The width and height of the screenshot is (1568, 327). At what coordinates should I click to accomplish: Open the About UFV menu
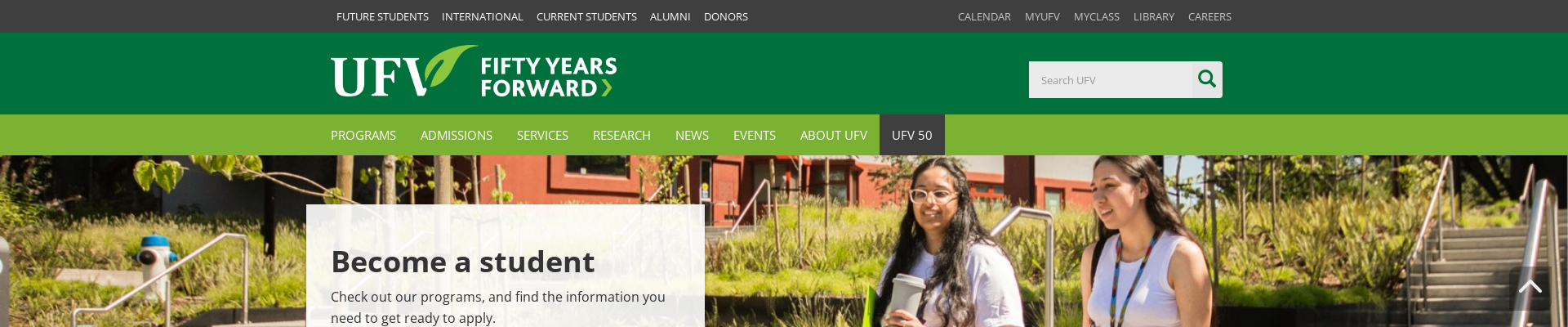834,135
